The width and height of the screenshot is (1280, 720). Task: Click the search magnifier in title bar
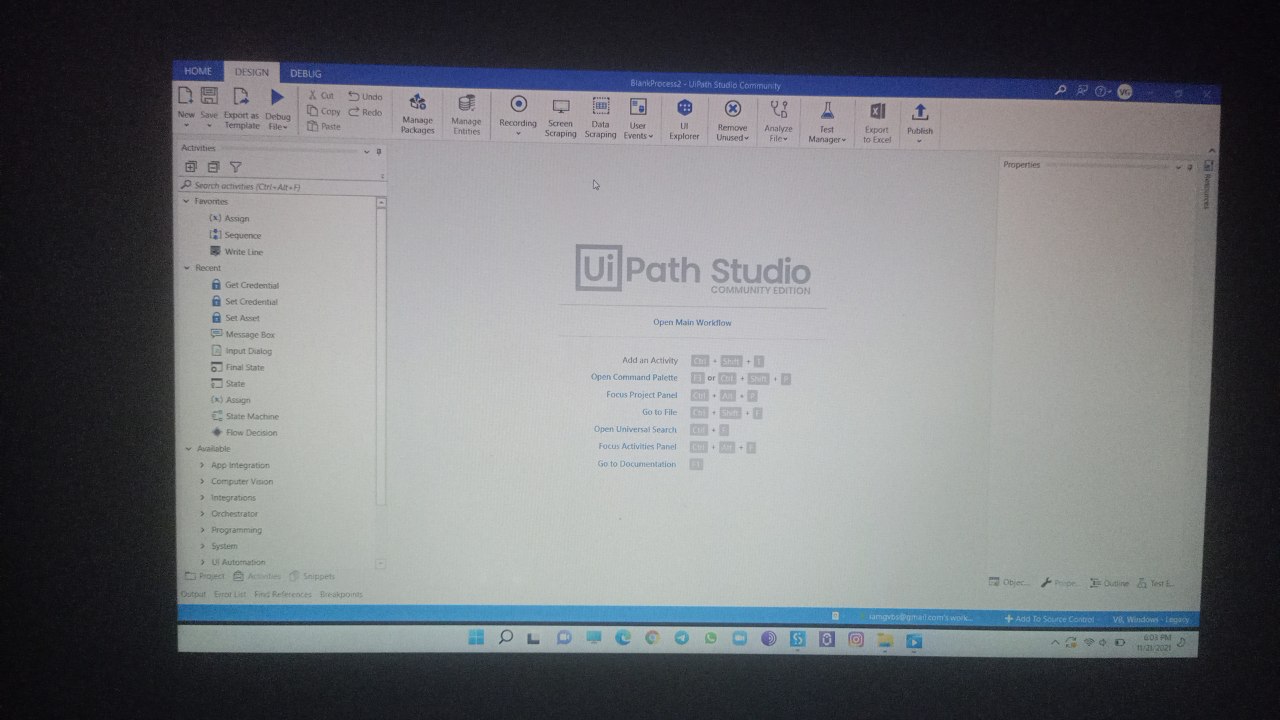(x=1060, y=90)
